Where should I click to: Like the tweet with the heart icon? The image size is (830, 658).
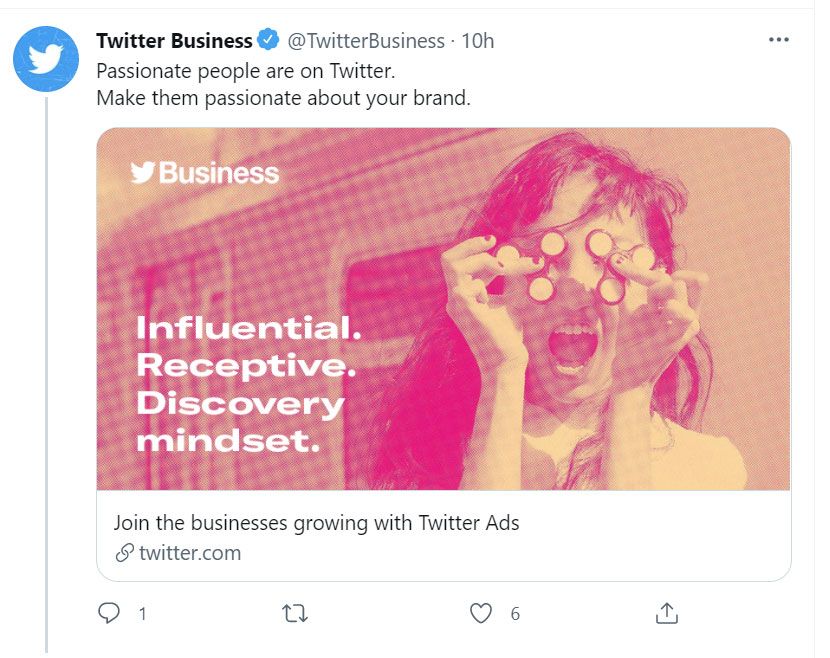pyautogui.click(x=481, y=613)
